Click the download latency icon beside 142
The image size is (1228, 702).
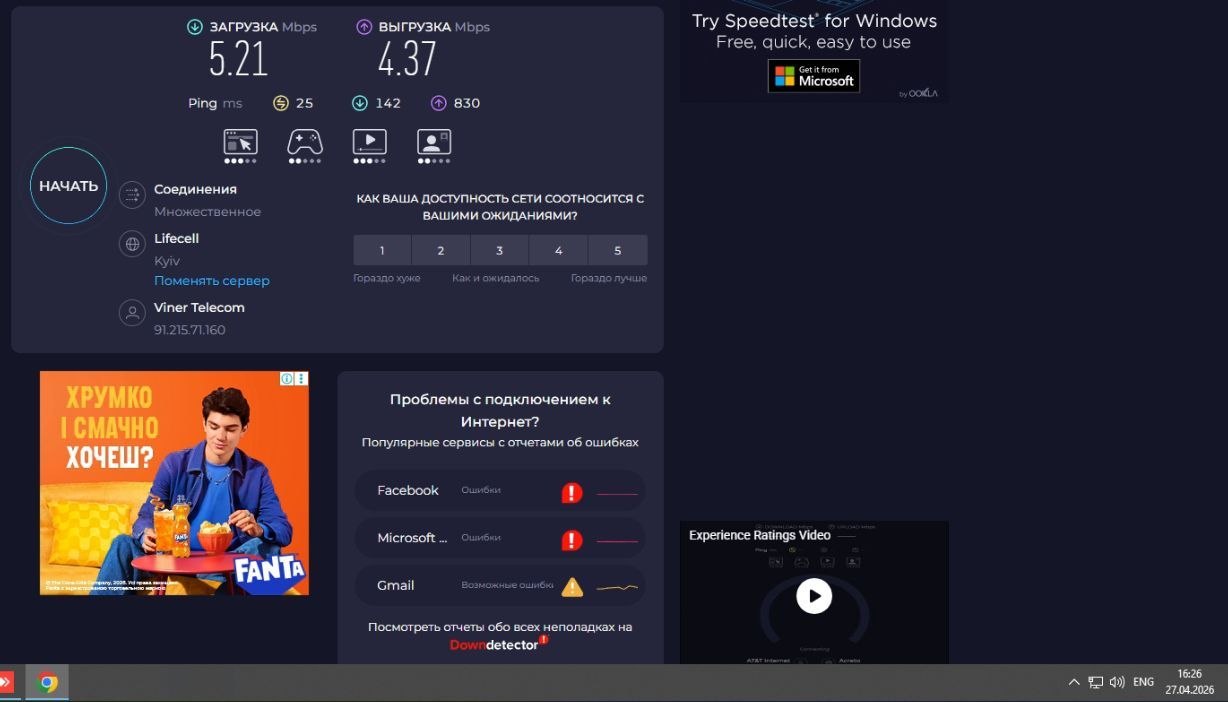pos(360,103)
